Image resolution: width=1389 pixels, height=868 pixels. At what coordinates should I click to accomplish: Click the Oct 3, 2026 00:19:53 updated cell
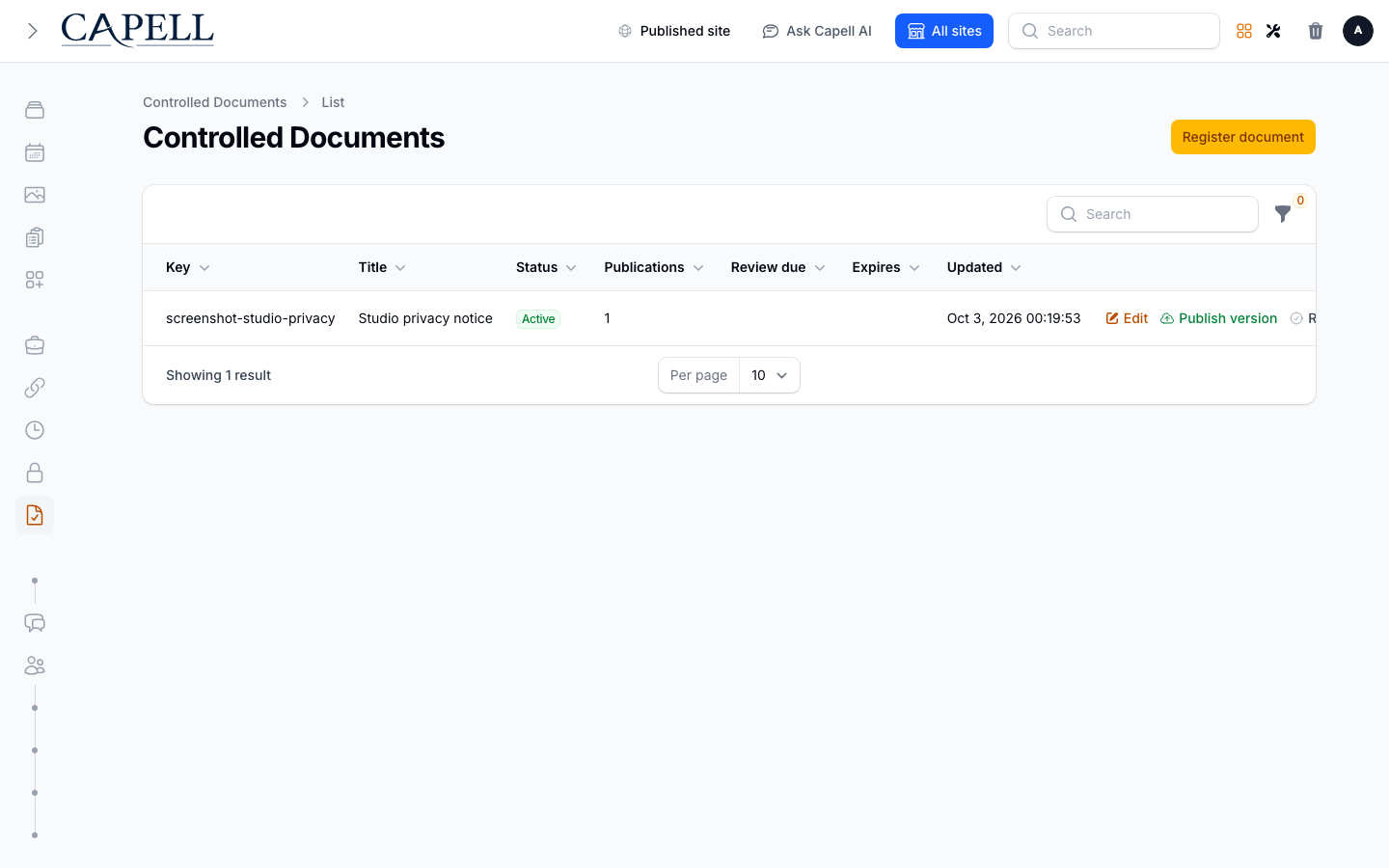(x=1014, y=318)
